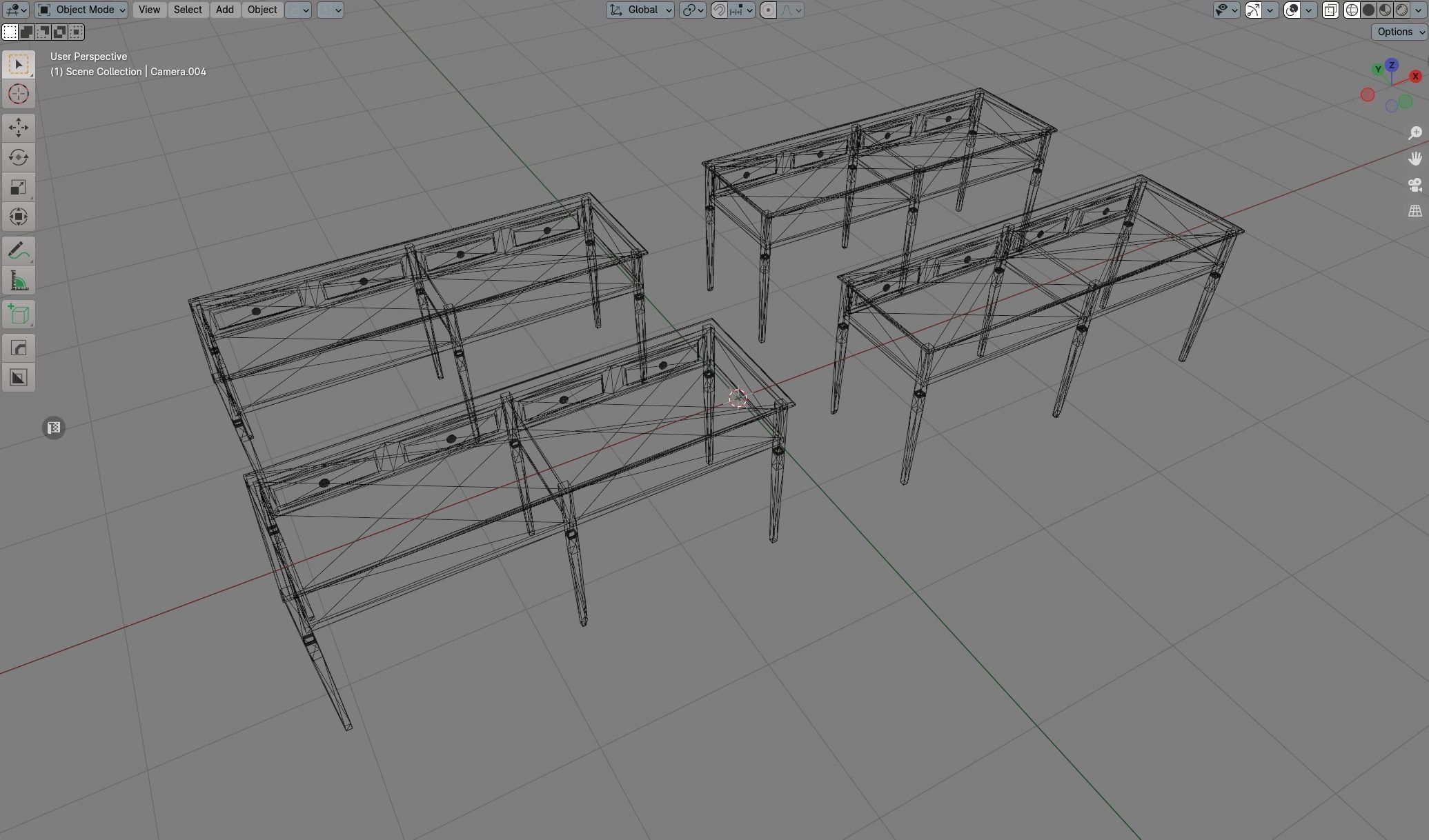Click the bottom diagonal-square tool icon
Screen dimensions: 1429x840
(x=19, y=378)
